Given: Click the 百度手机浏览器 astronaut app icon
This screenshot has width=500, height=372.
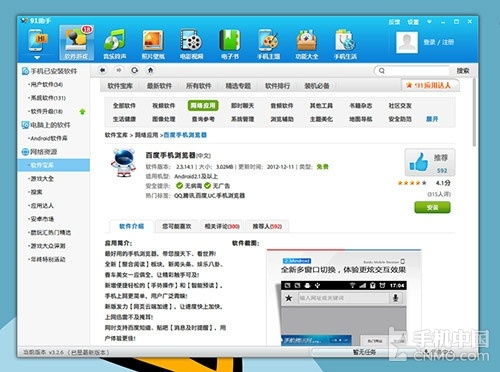Looking at the screenshot, I should [x=124, y=163].
